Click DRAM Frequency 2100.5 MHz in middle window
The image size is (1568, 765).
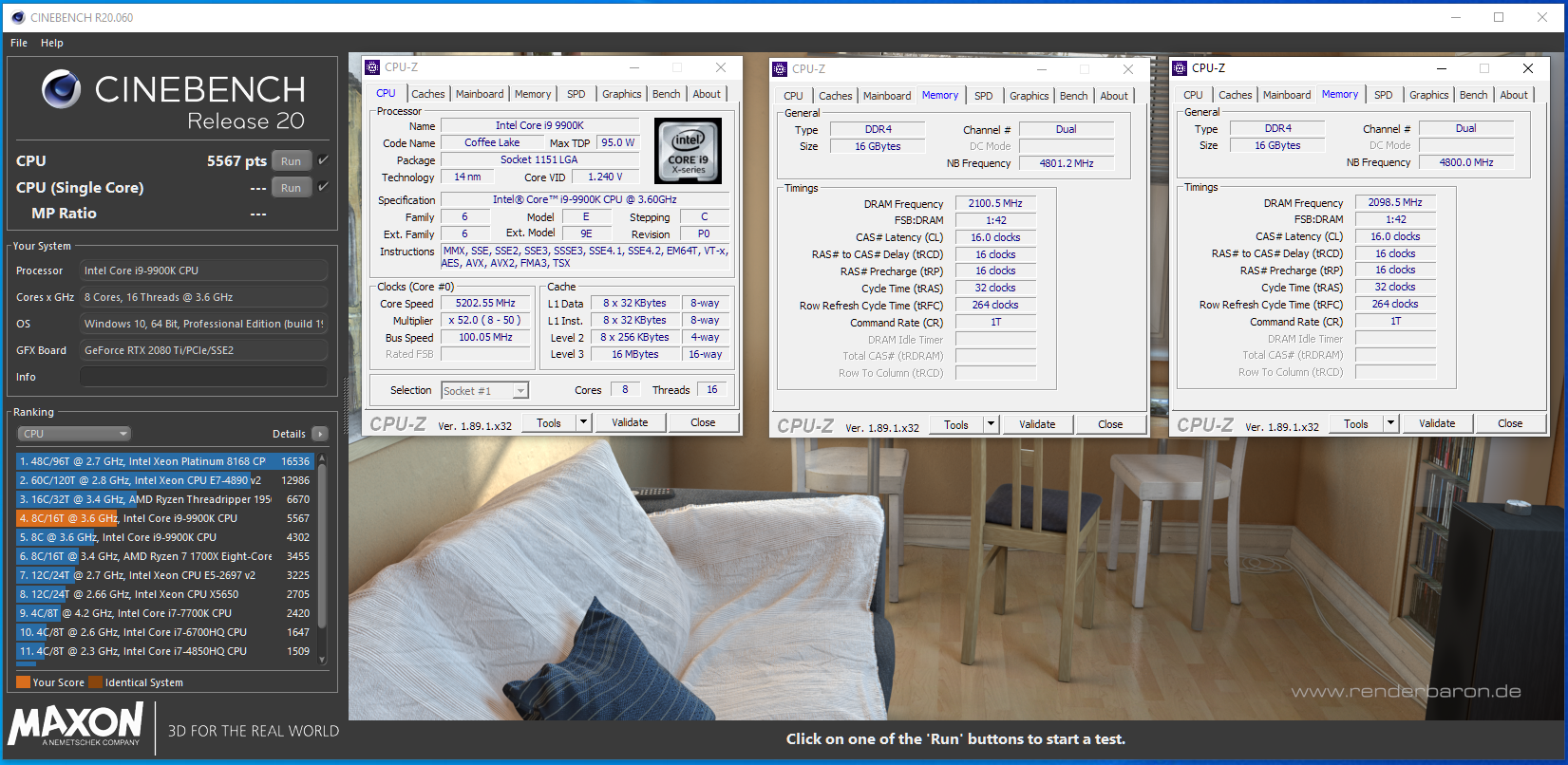click(x=995, y=203)
